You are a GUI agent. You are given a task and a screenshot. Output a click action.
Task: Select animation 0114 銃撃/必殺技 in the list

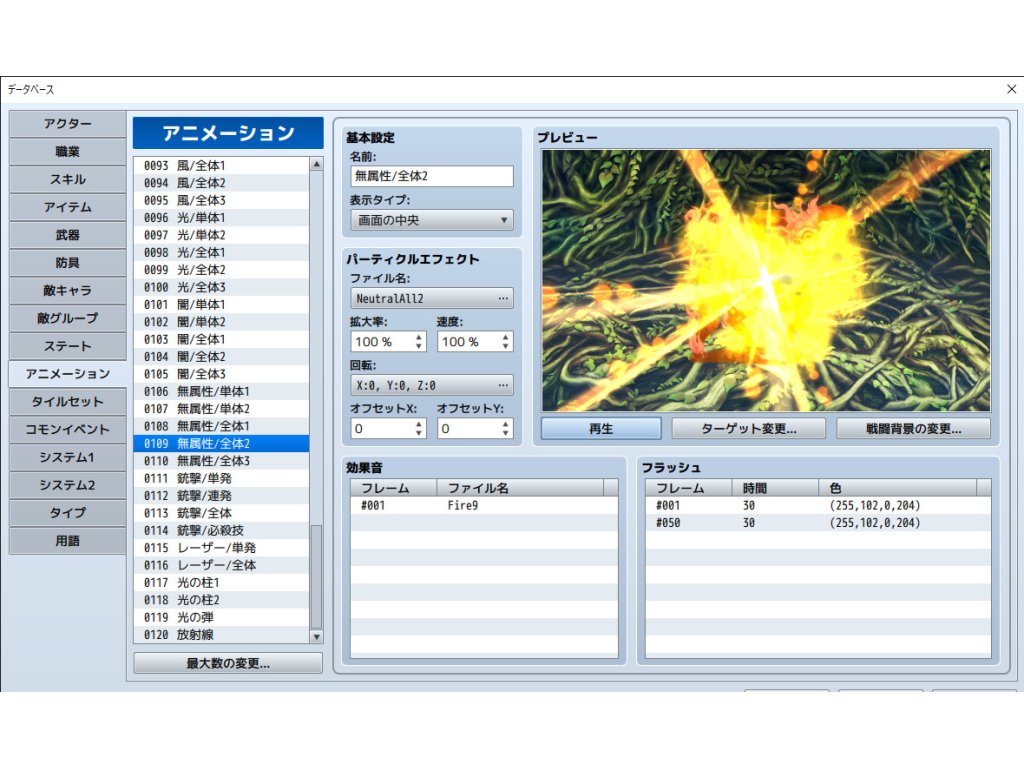[x=220, y=530]
